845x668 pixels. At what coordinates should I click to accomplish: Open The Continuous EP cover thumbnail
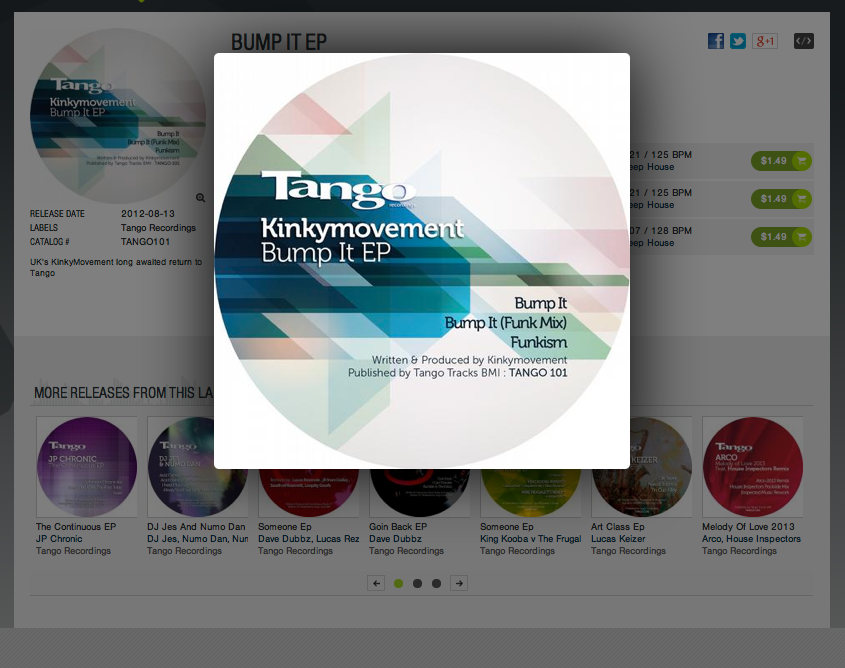coord(86,467)
